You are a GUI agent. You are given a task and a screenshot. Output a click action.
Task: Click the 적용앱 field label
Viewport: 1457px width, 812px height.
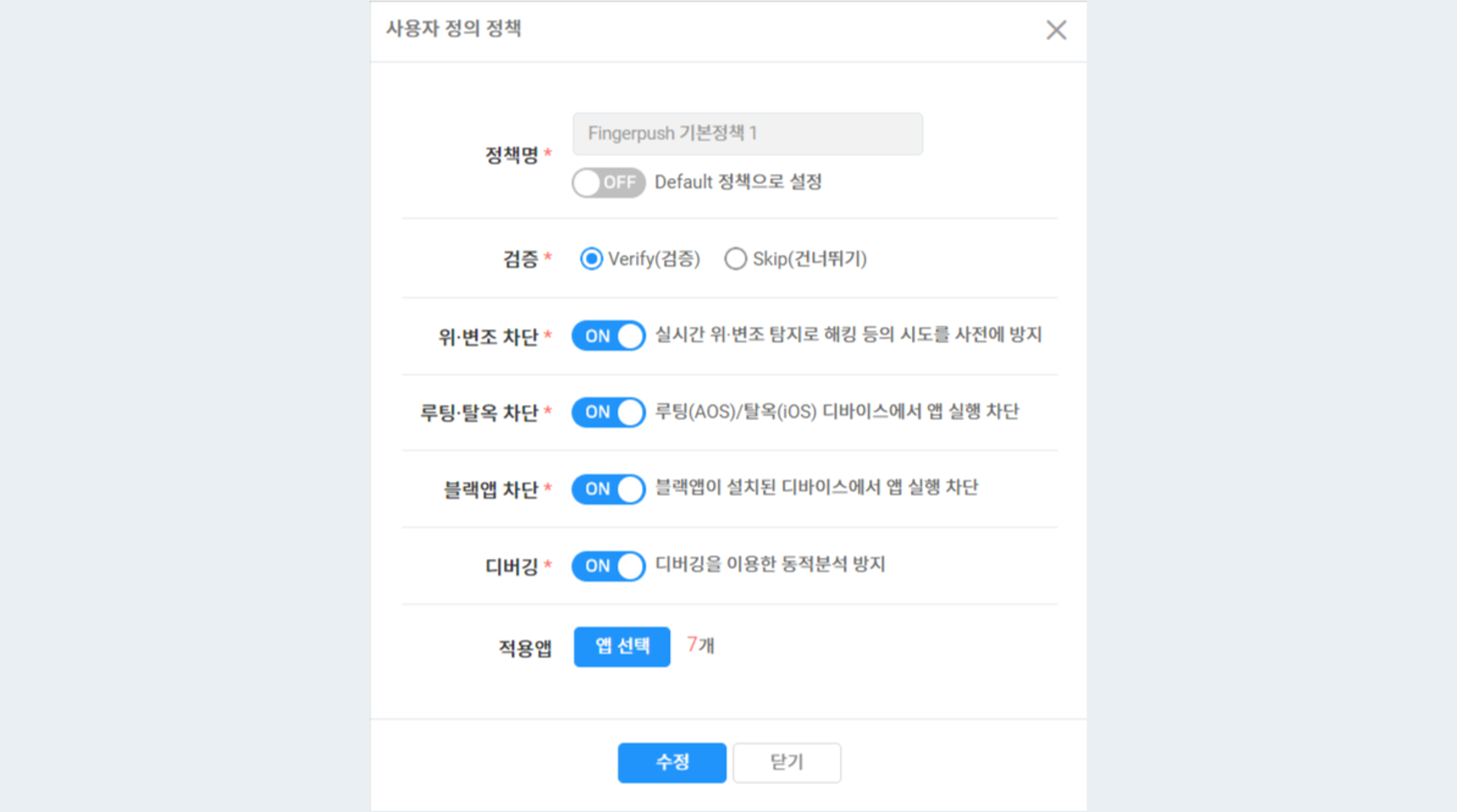pos(524,648)
